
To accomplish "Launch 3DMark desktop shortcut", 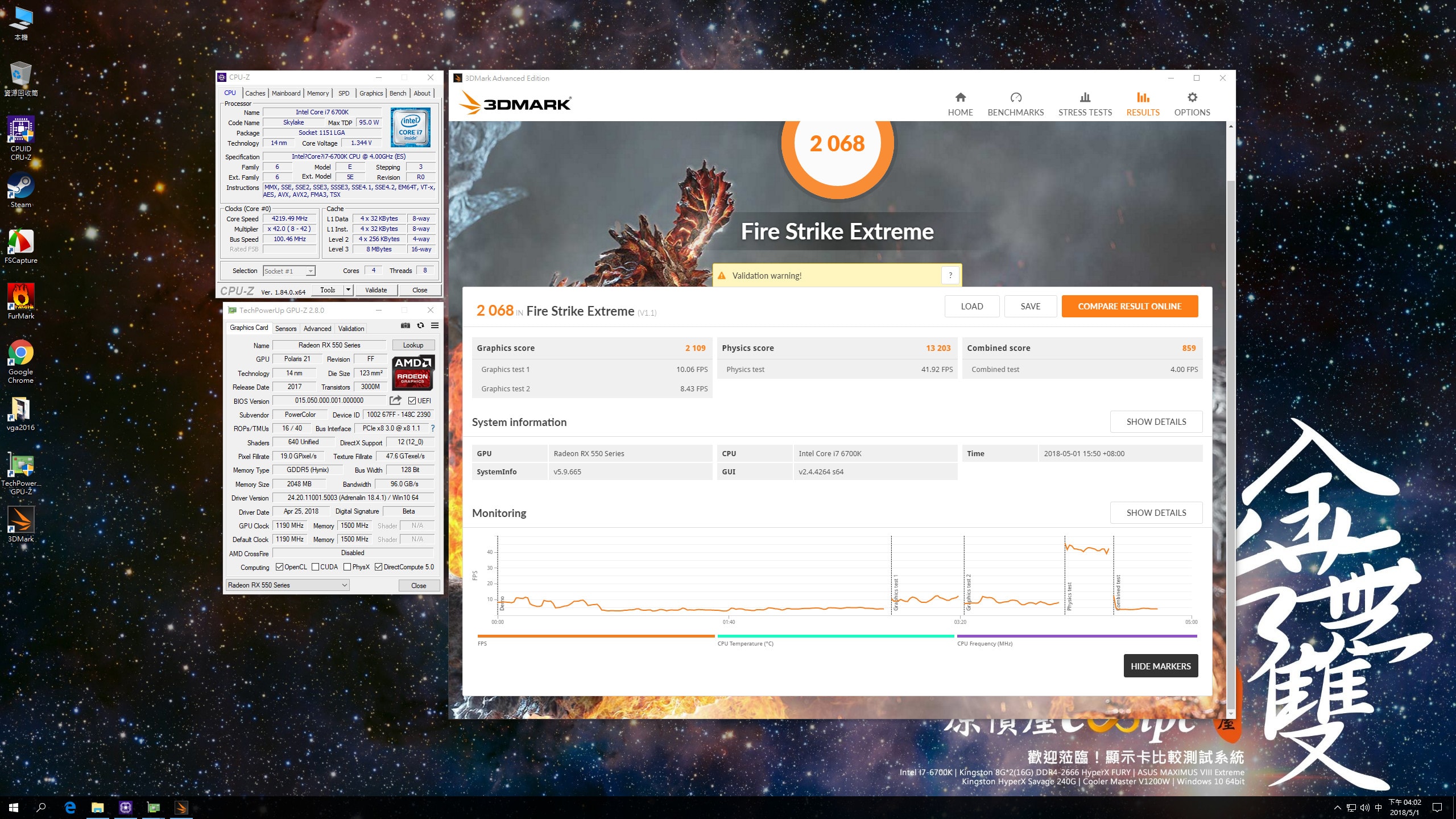I will tap(21, 525).
